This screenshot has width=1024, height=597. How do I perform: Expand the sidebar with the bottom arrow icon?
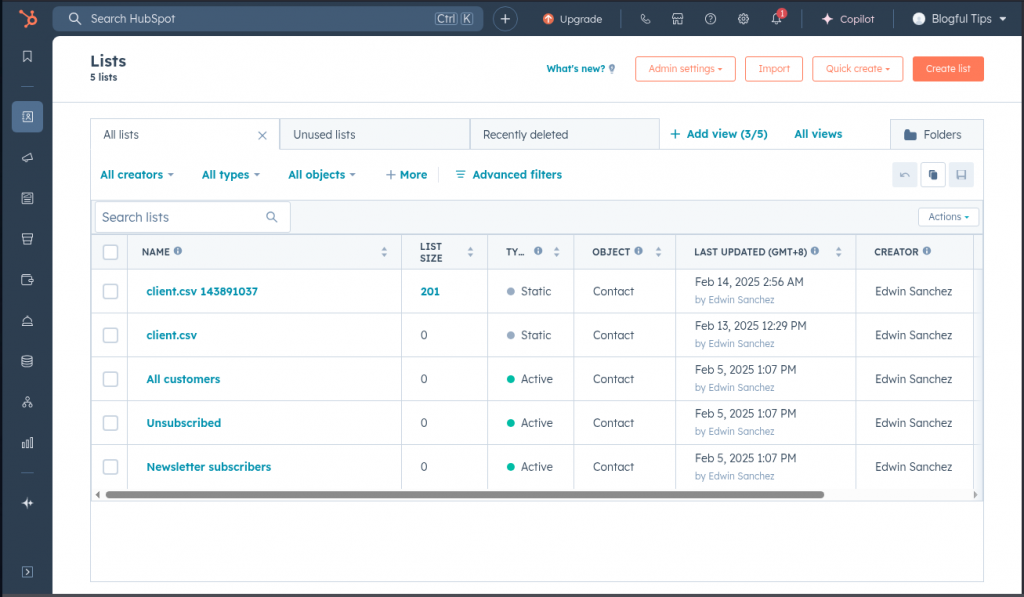(27, 572)
